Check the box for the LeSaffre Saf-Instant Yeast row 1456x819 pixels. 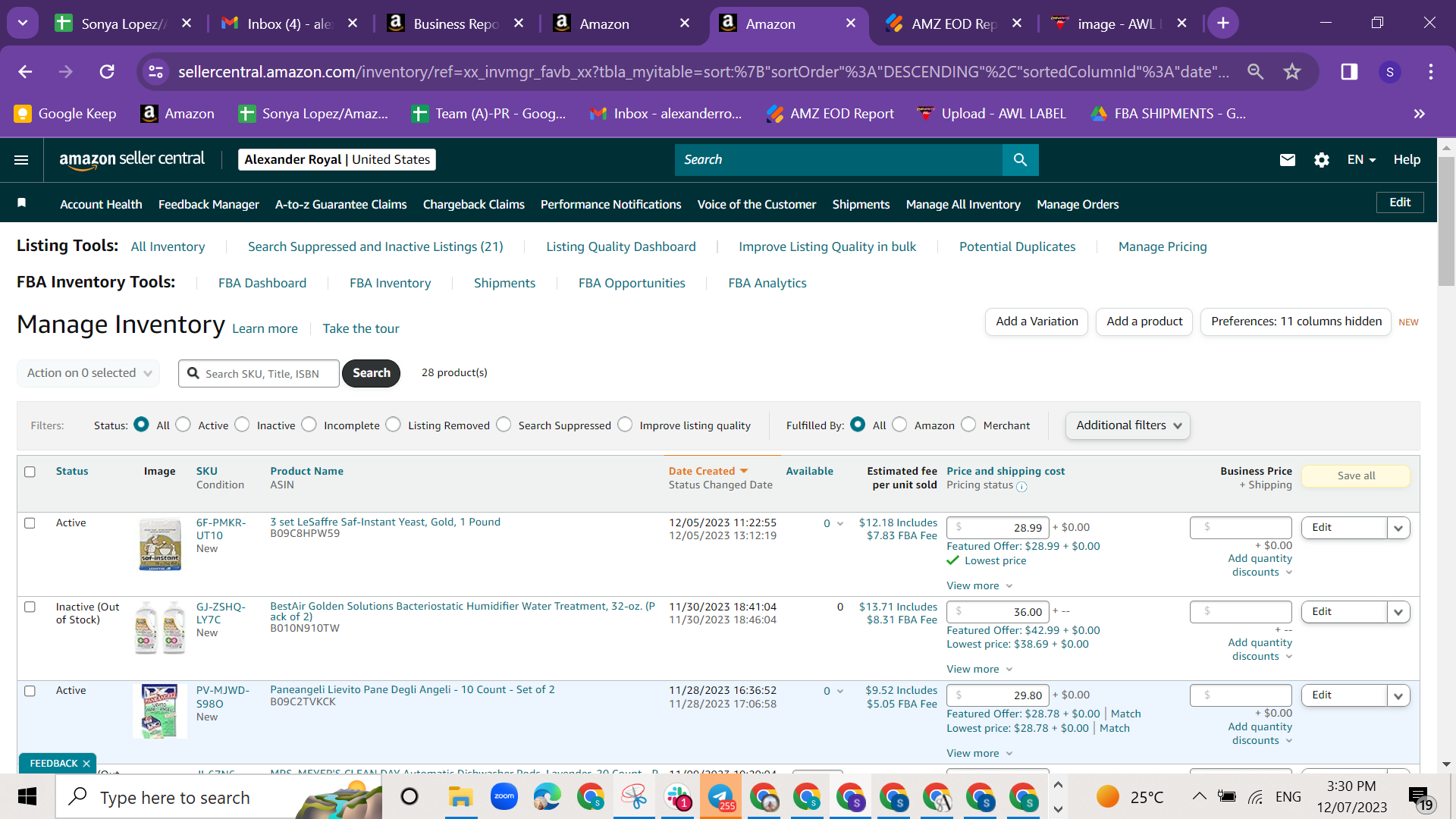point(30,523)
